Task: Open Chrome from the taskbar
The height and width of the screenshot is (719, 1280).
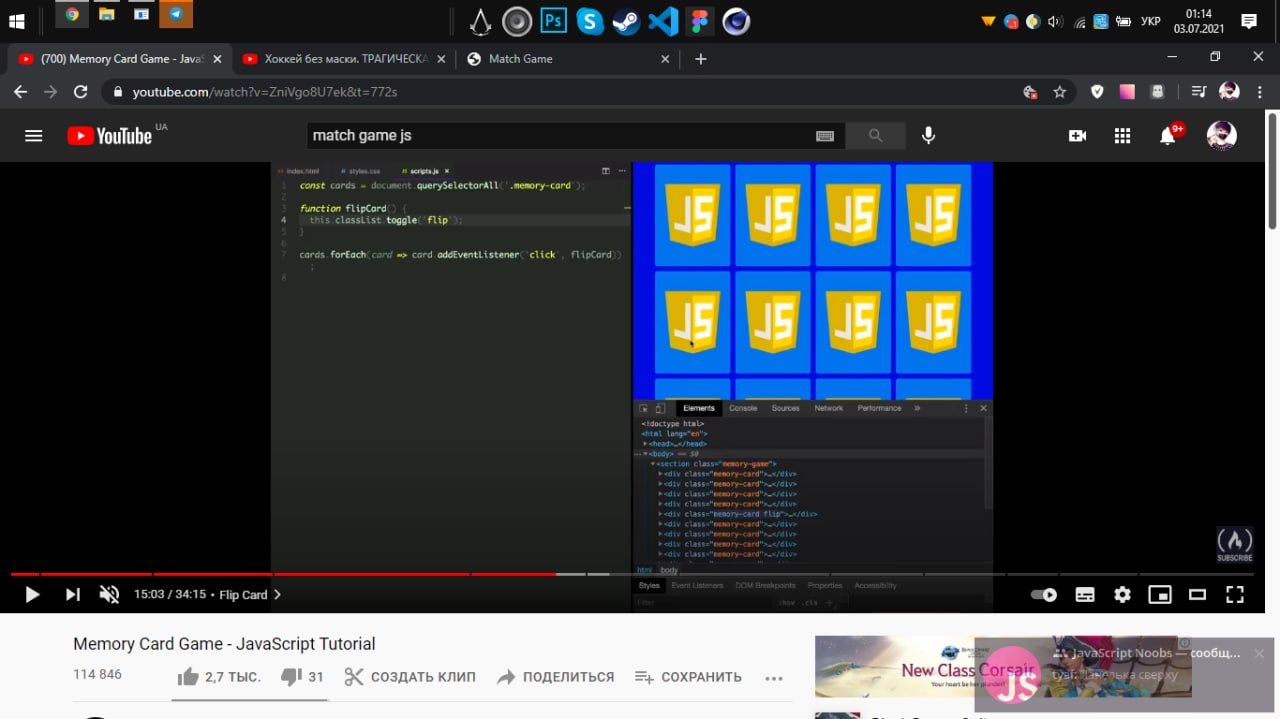Action: pyautogui.click(x=72, y=15)
